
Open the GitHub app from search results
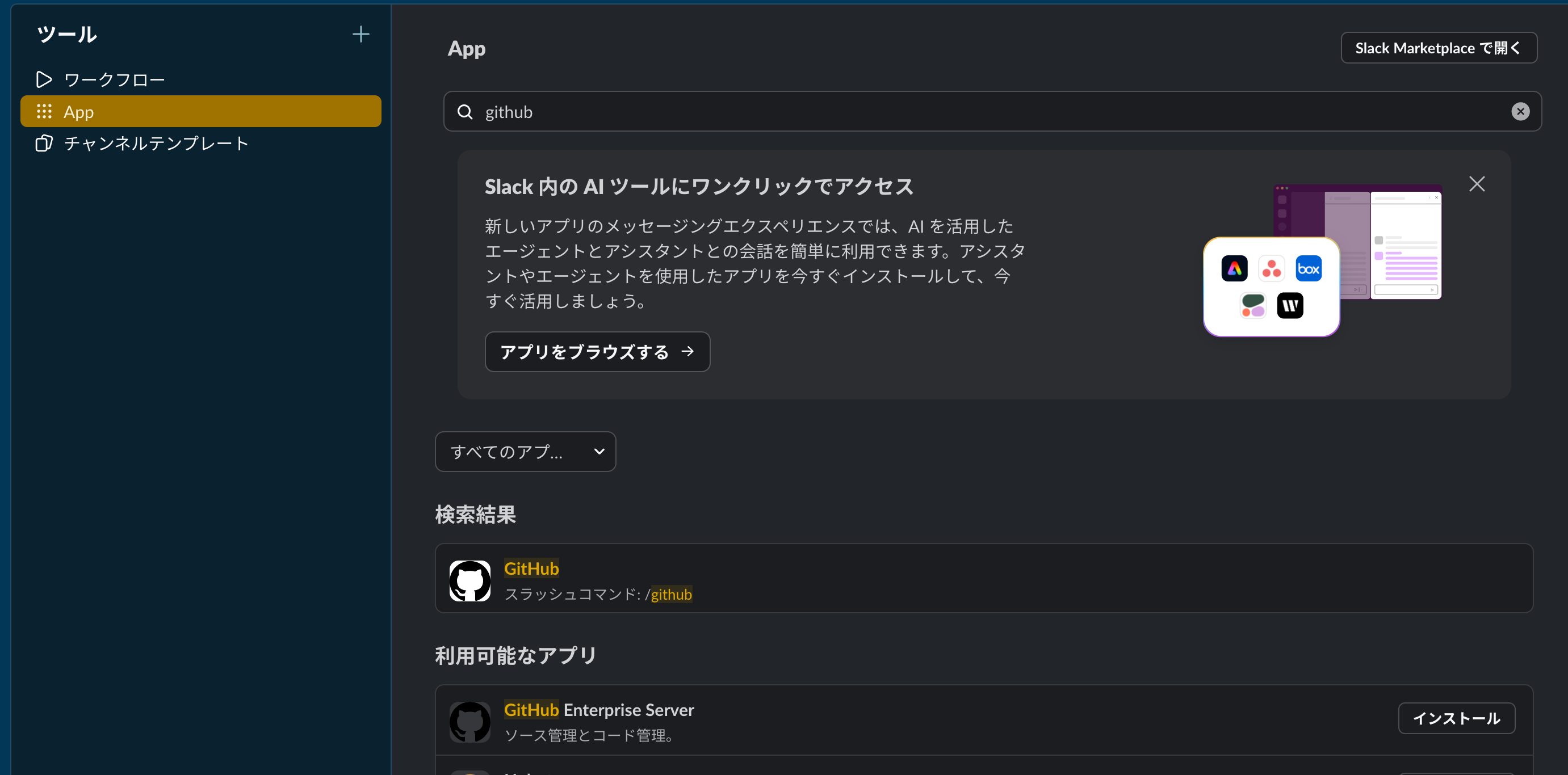[x=531, y=568]
